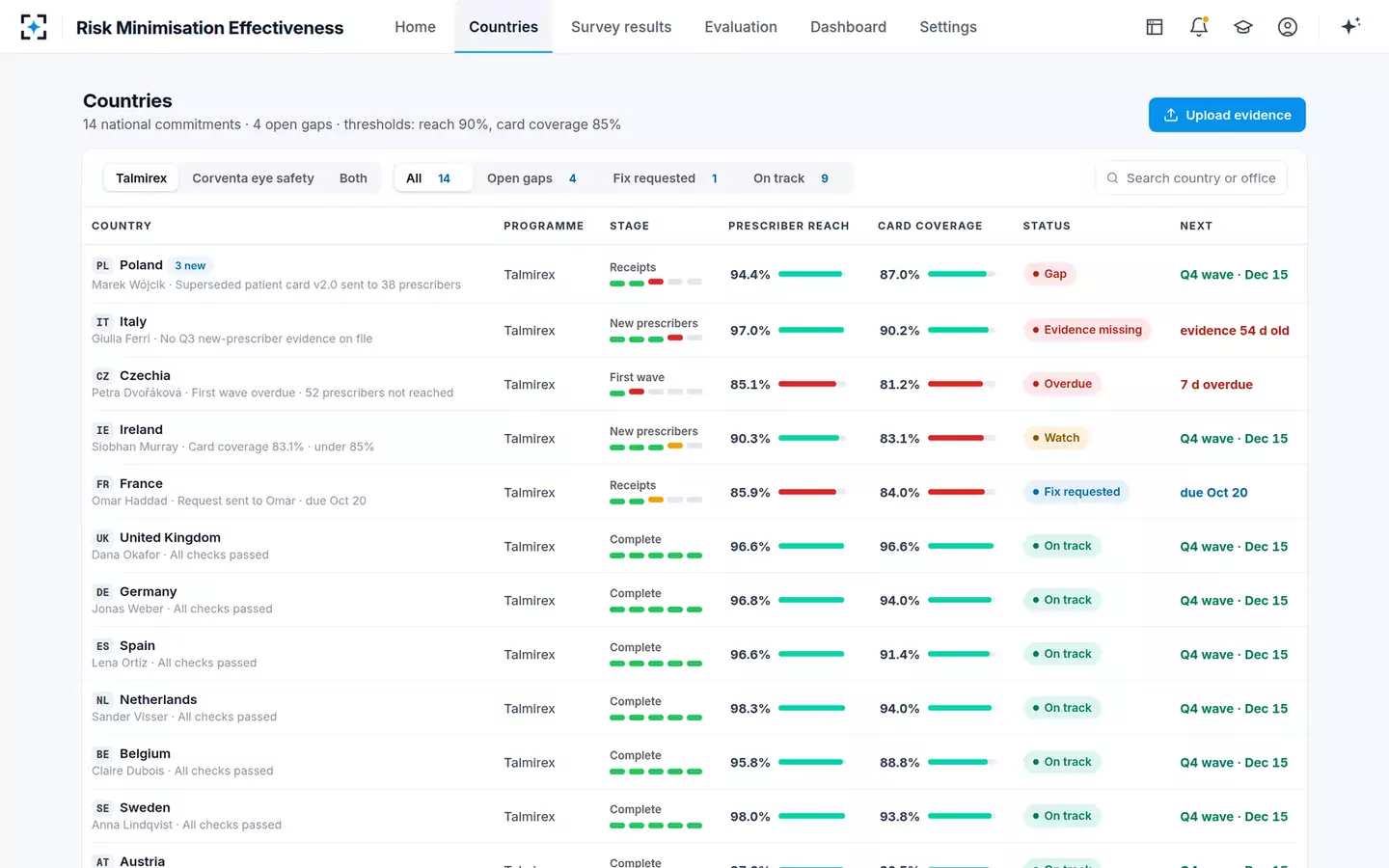Open the graduation cap learning icon

(1243, 27)
